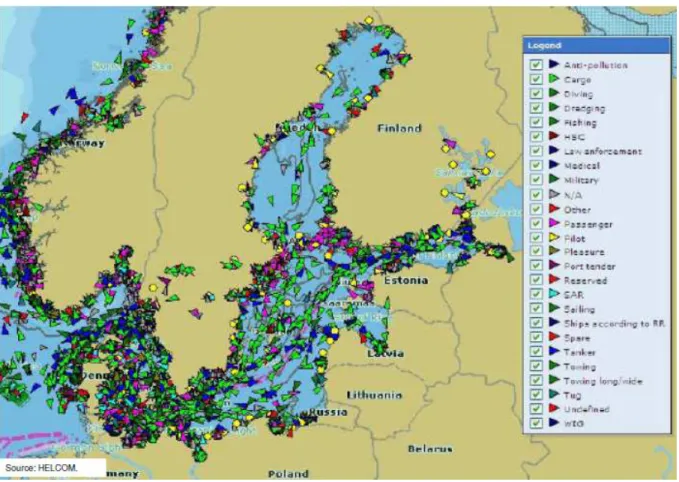The image size is (679, 482).
Task: Click the SAR cyan legend icon
Action: pyautogui.click(x=554, y=294)
